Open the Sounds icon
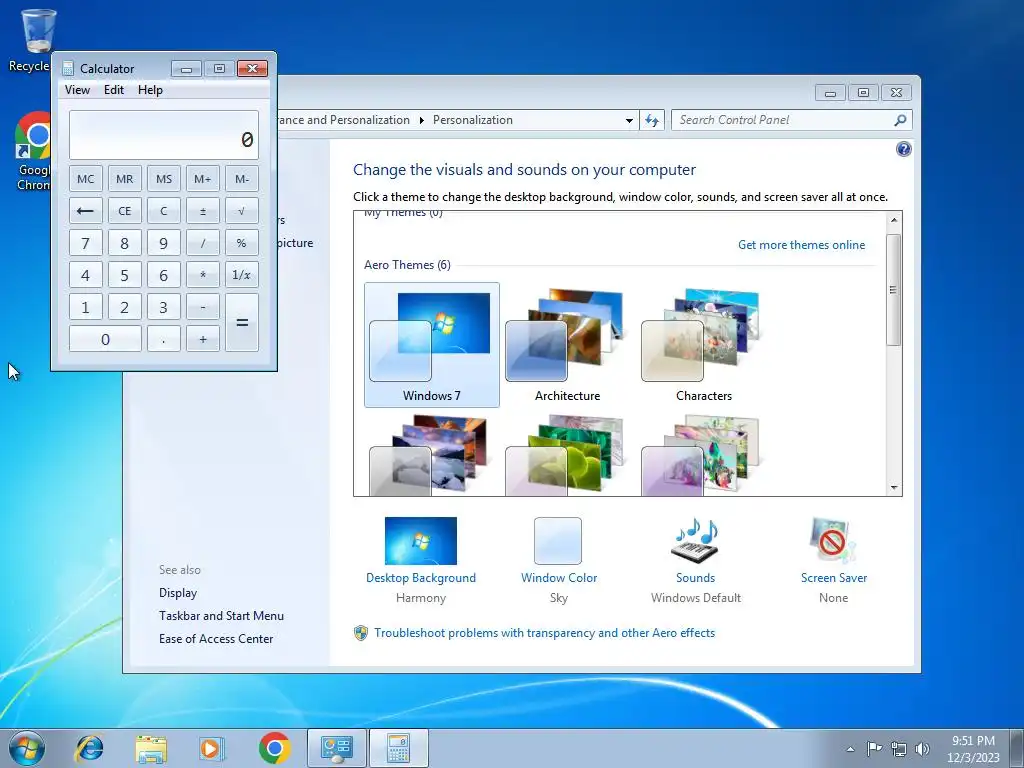The height and width of the screenshot is (768, 1024). click(x=695, y=541)
